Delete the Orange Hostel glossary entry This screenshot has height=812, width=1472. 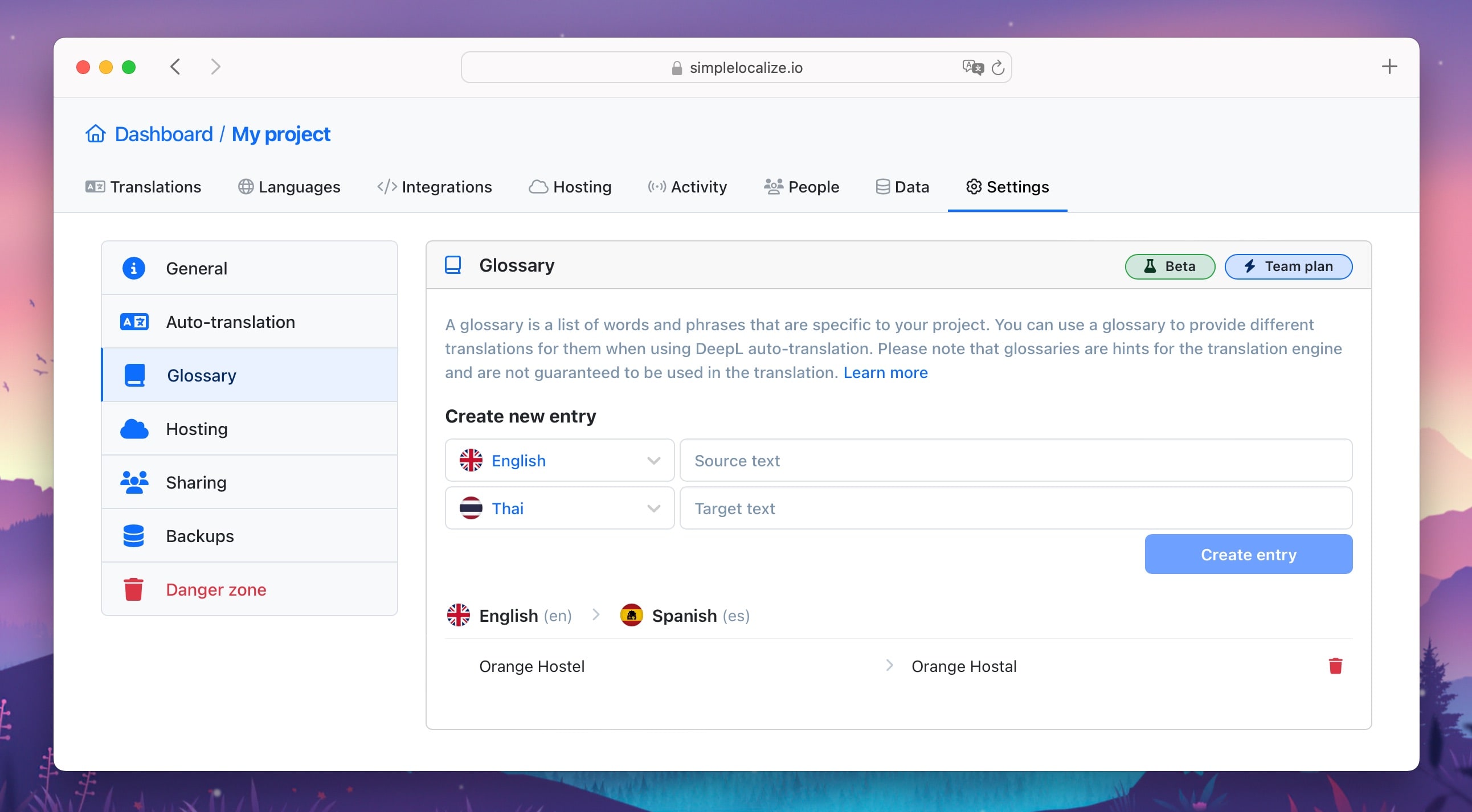point(1335,666)
